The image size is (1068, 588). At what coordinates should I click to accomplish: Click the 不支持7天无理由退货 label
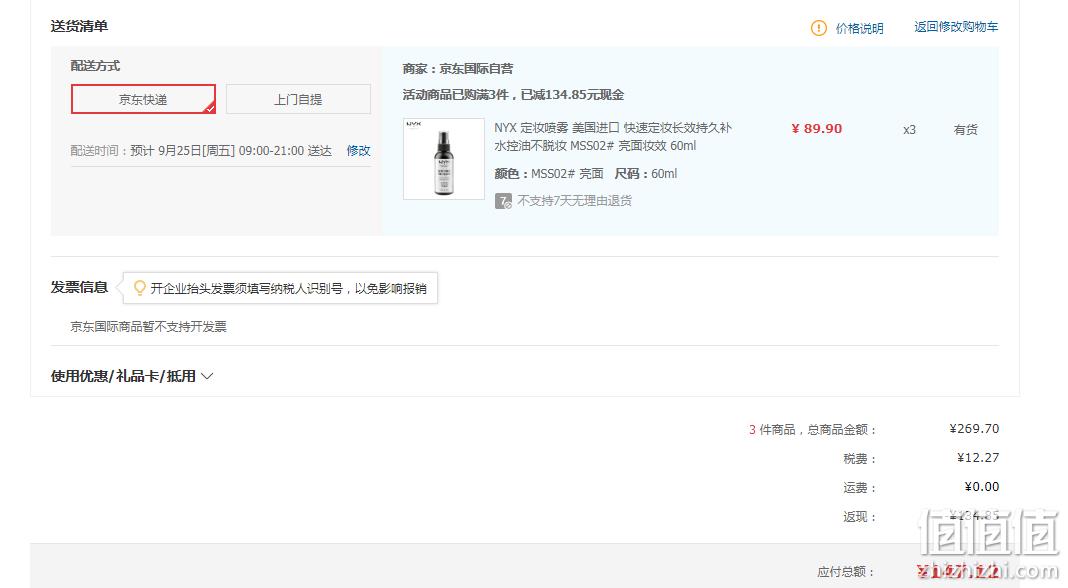tap(575, 200)
